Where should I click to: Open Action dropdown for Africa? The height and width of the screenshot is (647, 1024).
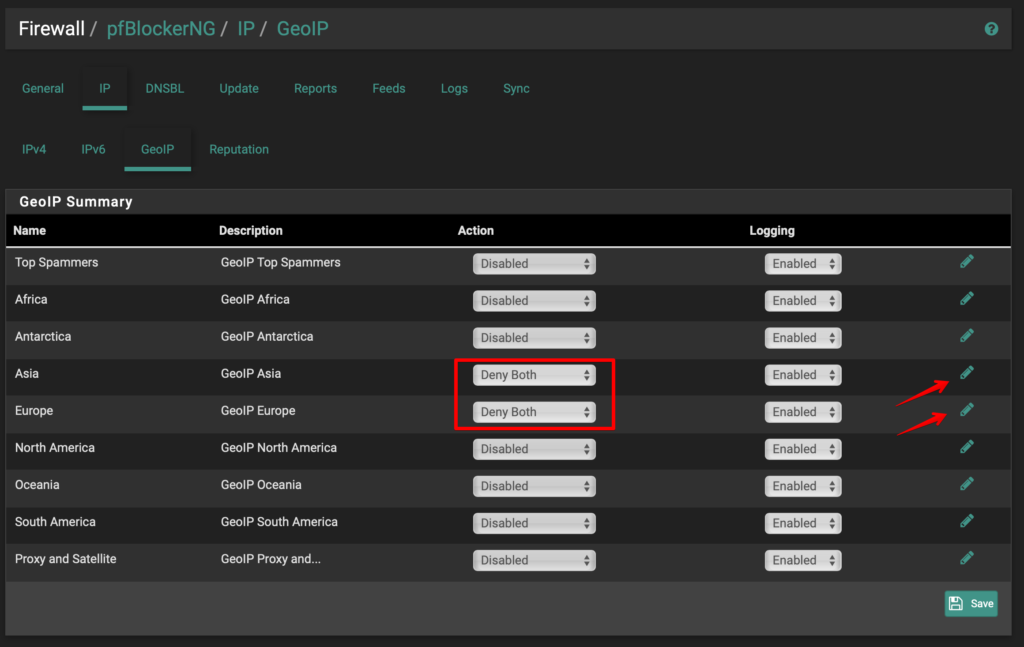coord(534,301)
